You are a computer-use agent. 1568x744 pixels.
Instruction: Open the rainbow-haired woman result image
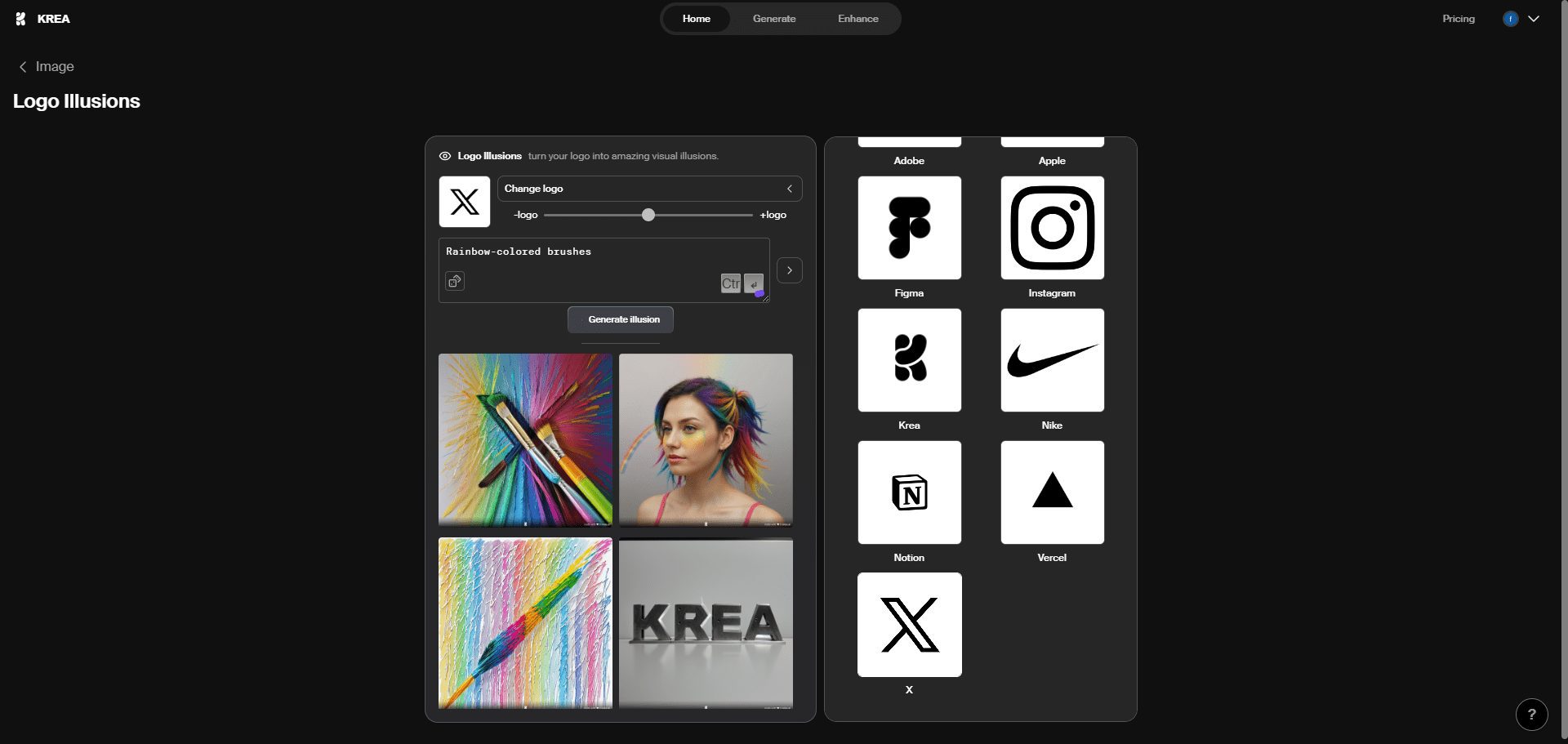706,439
